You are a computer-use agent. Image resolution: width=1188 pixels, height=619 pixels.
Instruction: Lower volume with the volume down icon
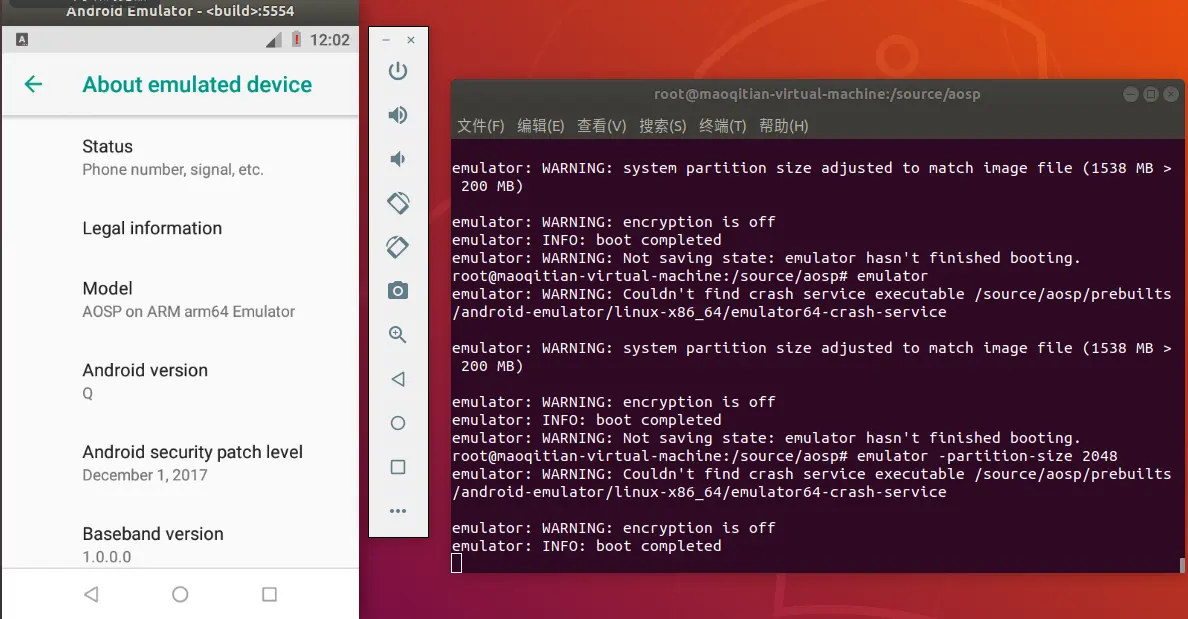[398, 159]
